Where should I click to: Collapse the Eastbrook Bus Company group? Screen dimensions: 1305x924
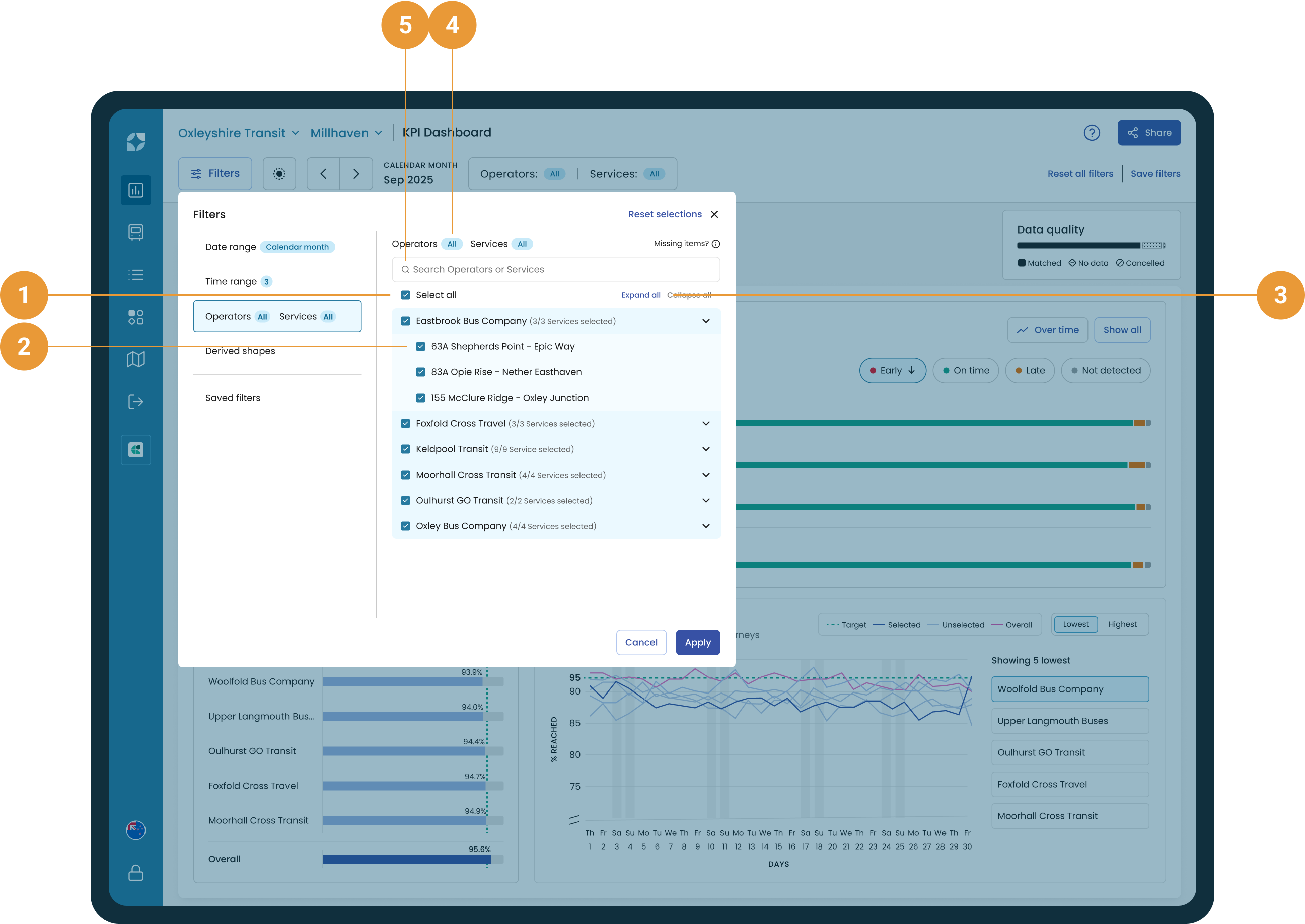[706, 321]
